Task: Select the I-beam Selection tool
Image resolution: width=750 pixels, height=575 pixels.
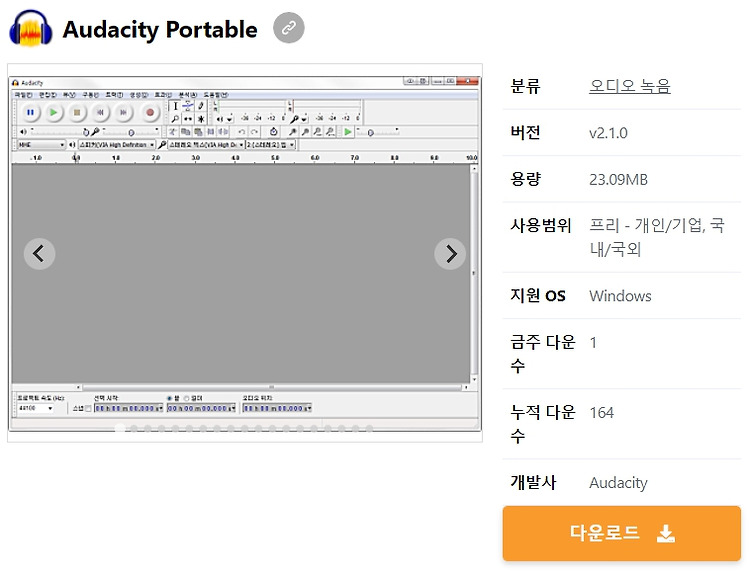Action: tap(176, 106)
